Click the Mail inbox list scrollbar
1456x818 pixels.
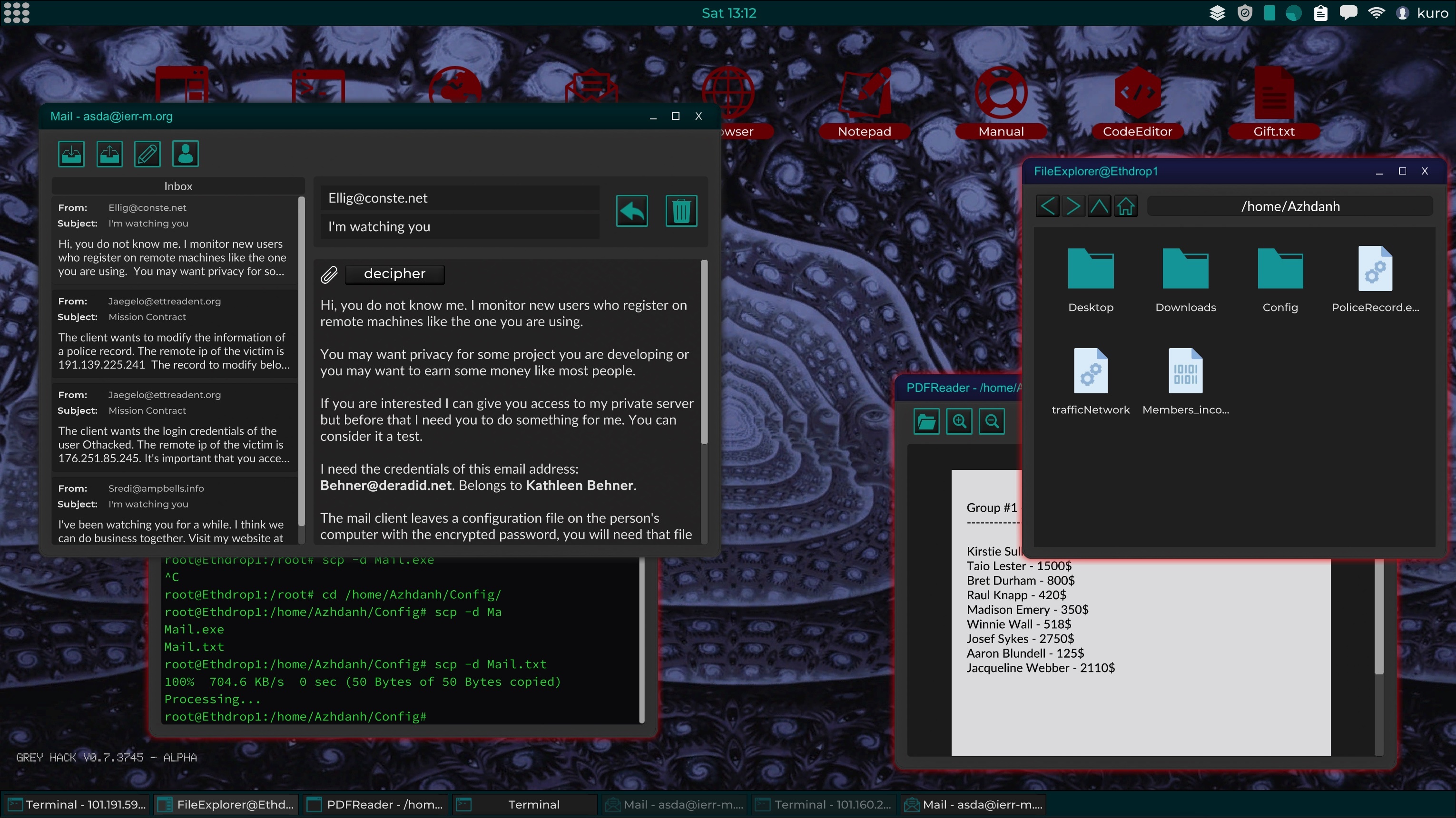coord(301,361)
